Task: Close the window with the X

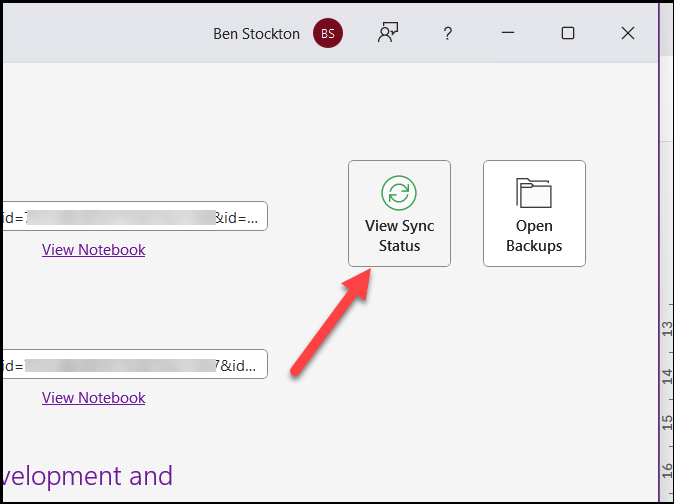Action: click(x=628, y=33)
